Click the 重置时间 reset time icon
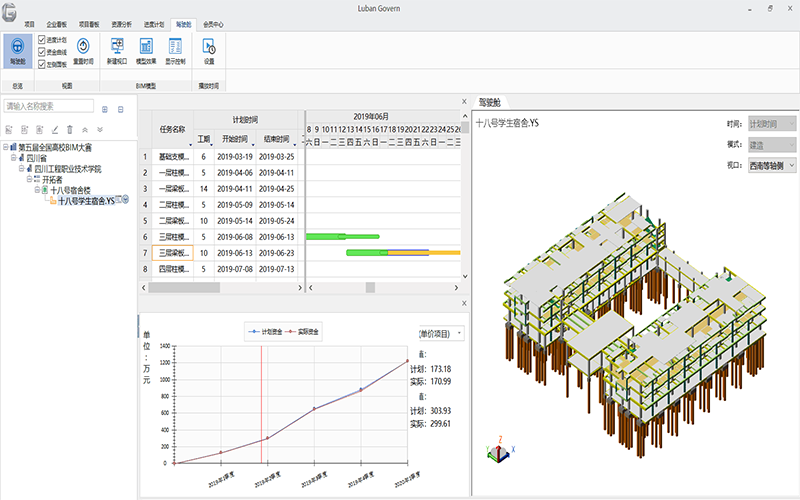Screen dimensions: 800x500 (83, 46)
